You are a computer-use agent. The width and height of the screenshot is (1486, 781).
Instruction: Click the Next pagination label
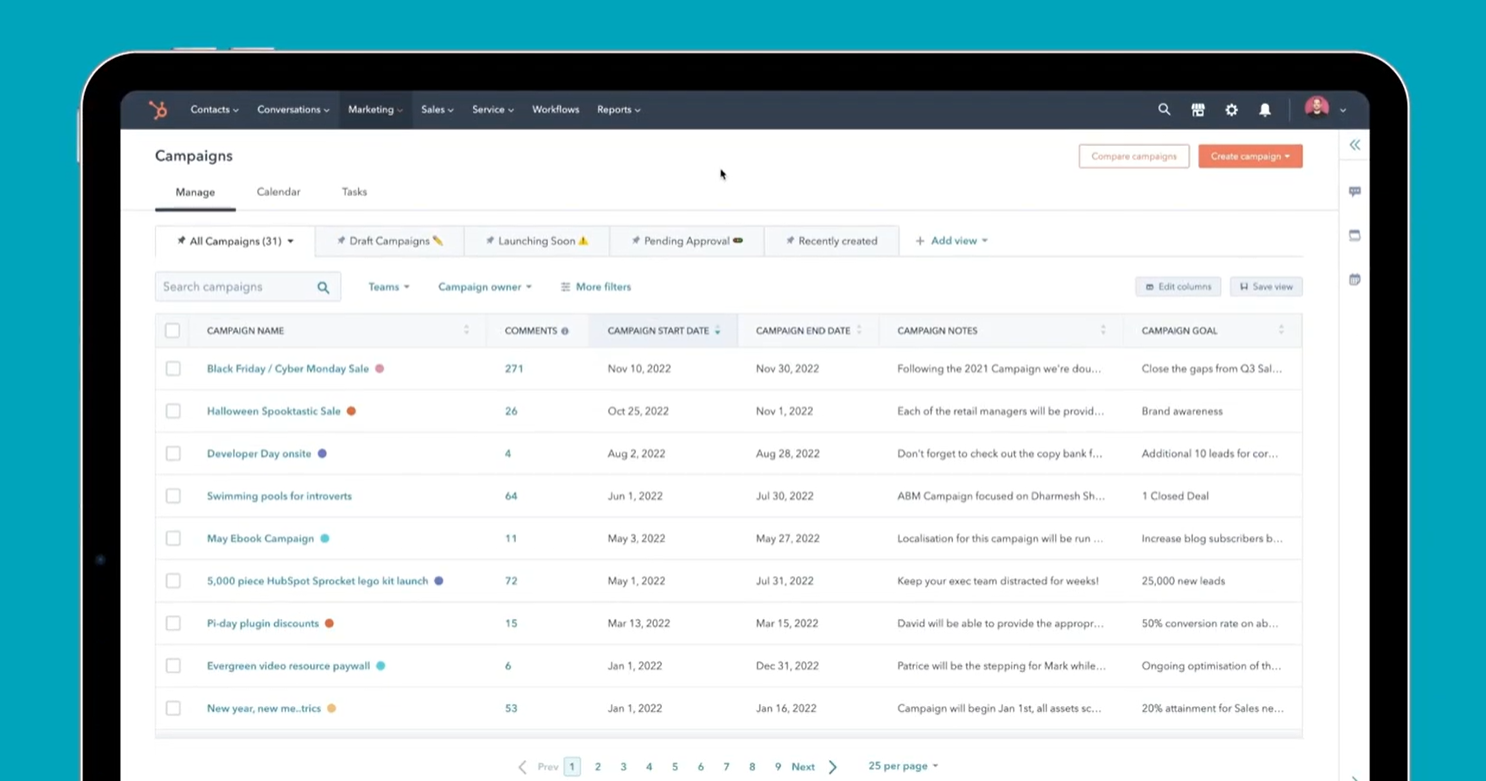pos(803,767)
